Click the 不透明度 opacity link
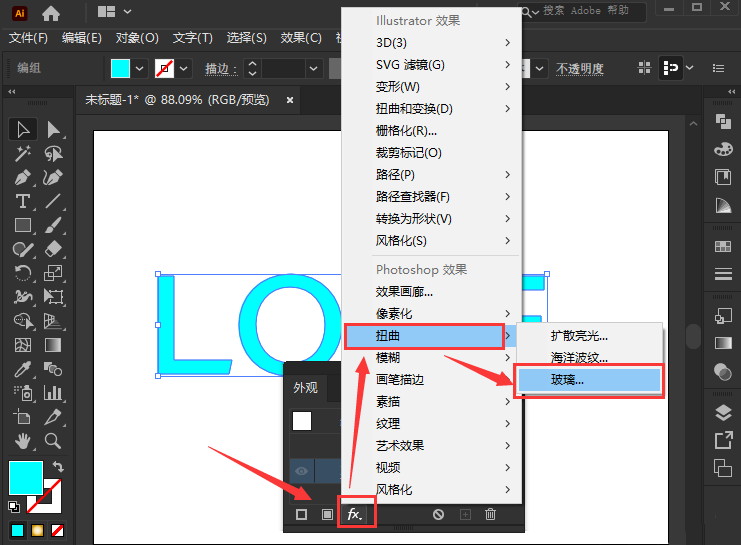This screenshot has height=545, width=741. [x=580, y=69]
